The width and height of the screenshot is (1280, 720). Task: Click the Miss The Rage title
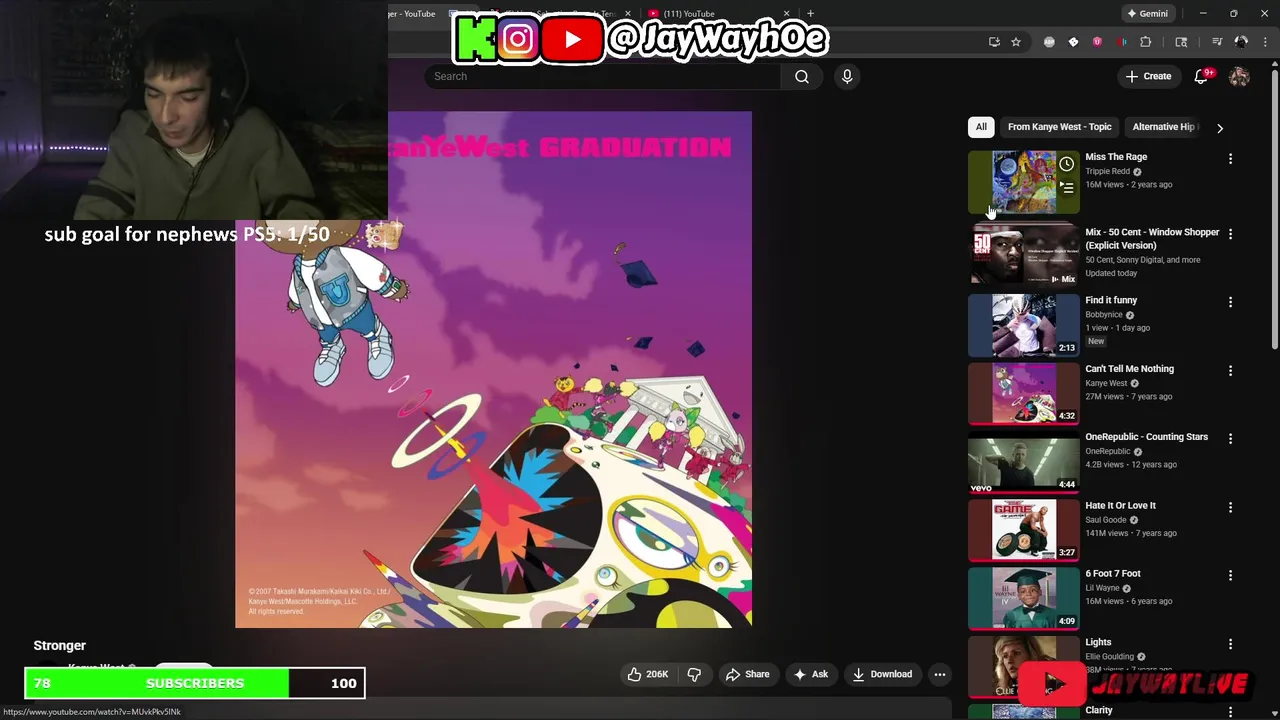1116,157
